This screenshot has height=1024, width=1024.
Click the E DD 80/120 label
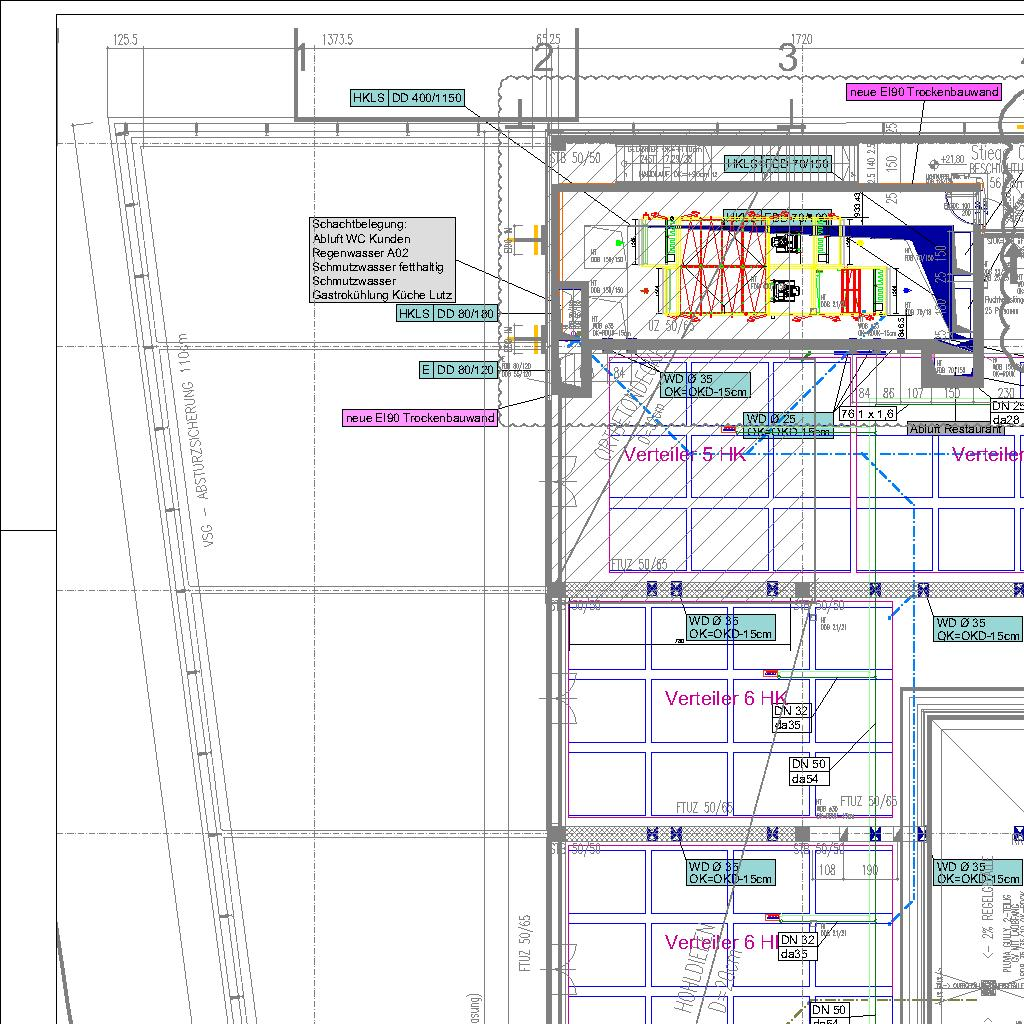(458, 370)
